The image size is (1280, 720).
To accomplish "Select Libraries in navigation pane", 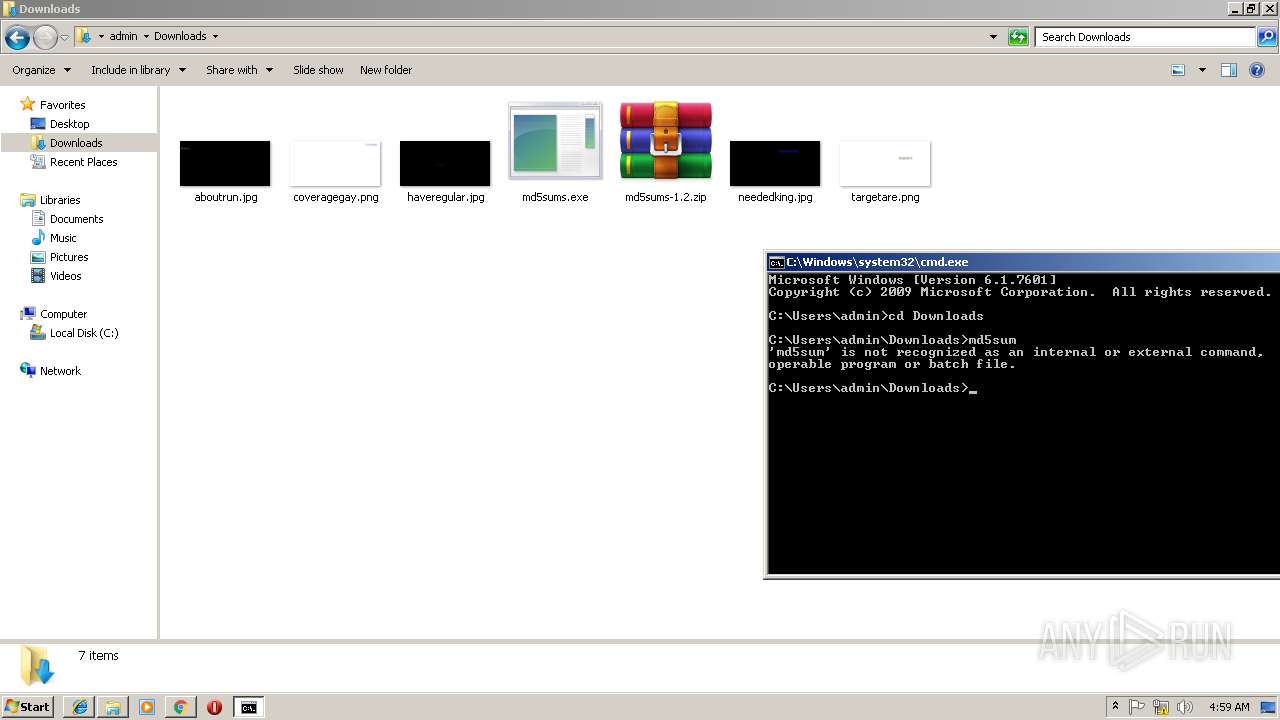I will coord(60,200).
